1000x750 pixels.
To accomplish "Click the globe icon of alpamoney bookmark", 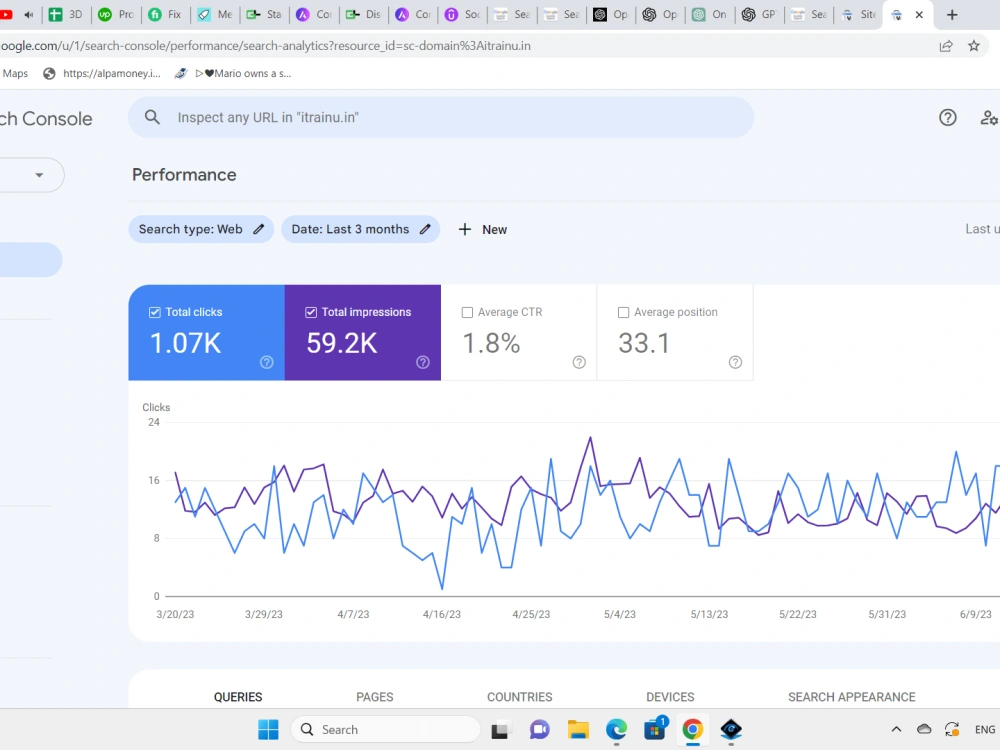I will 49,73.
